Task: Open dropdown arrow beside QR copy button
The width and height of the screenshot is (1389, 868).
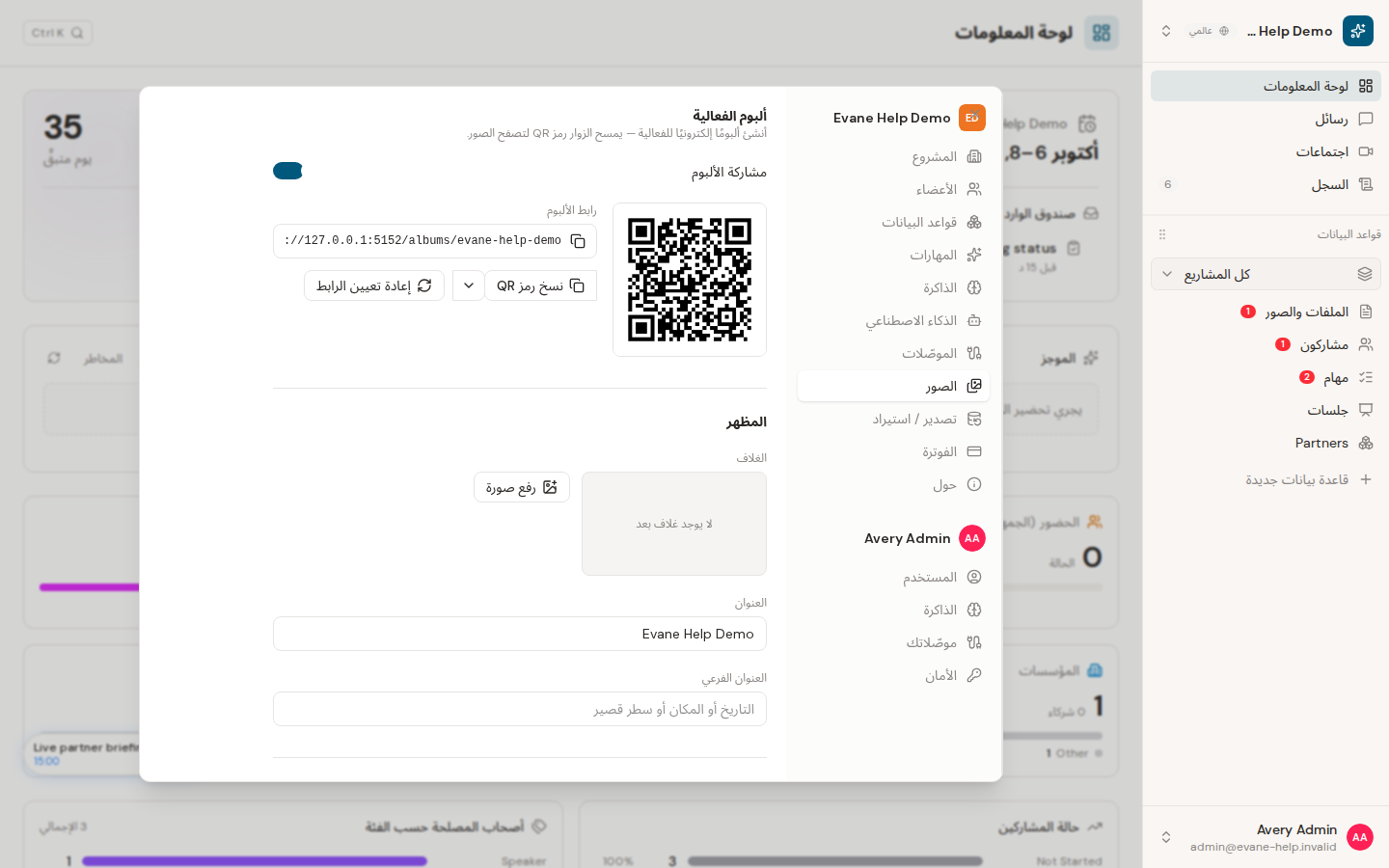Action: (x=469, y=285)
